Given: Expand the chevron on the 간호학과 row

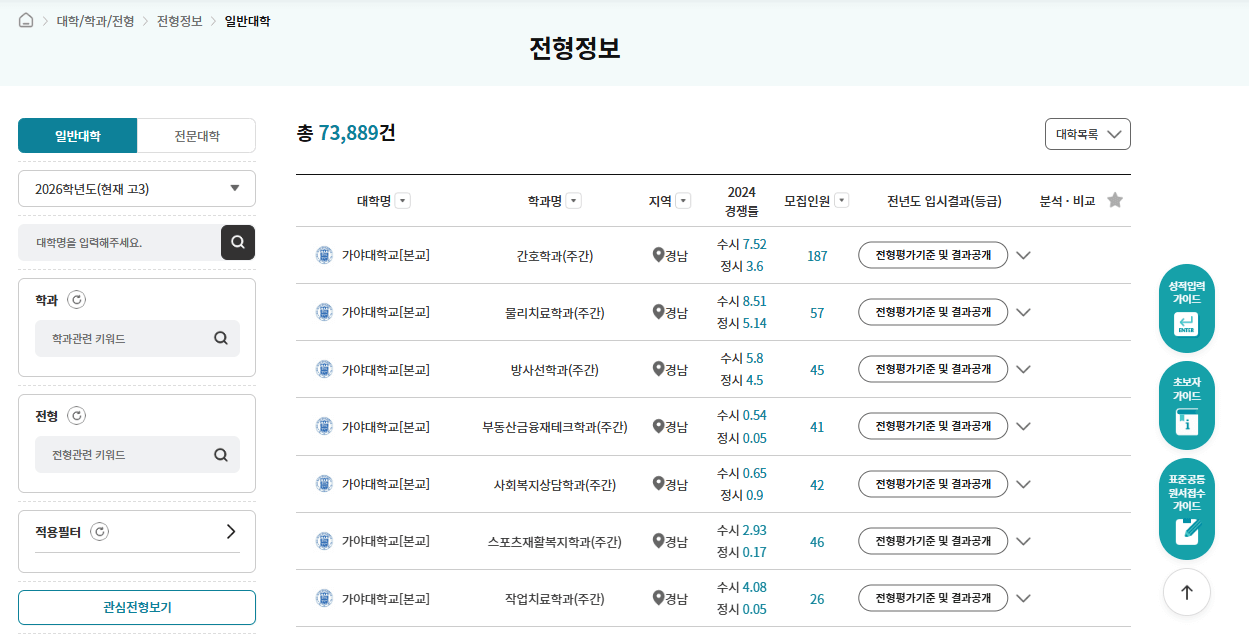Looking at the screenshot, I should click(x=1023, y=255).
